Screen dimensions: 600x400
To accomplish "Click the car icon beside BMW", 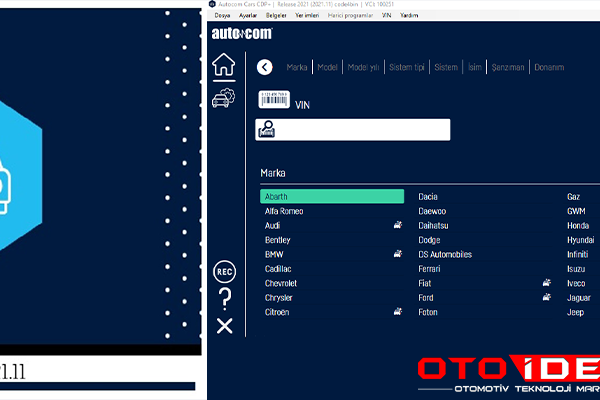I will click(398, 254).
